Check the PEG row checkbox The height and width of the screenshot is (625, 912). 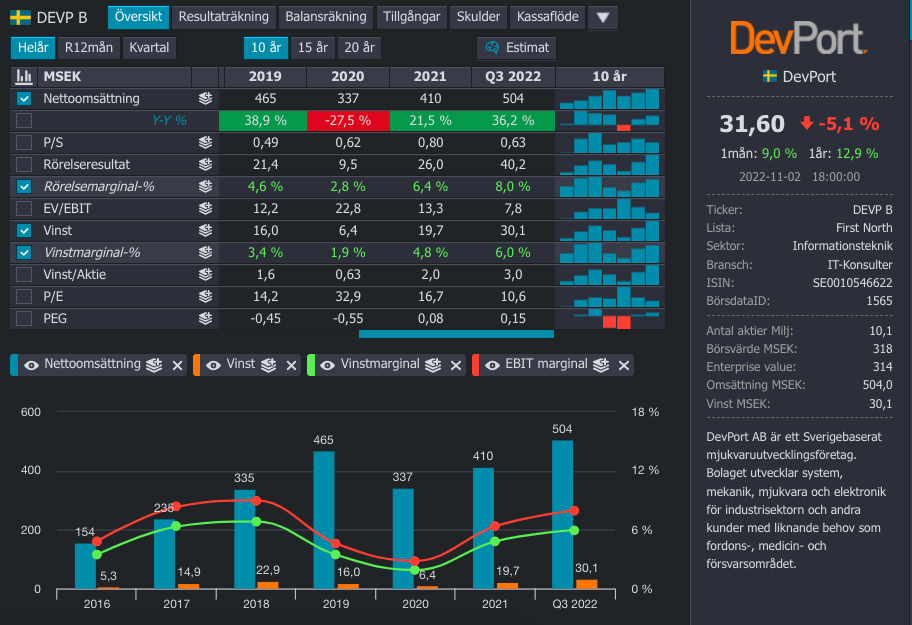25,318
